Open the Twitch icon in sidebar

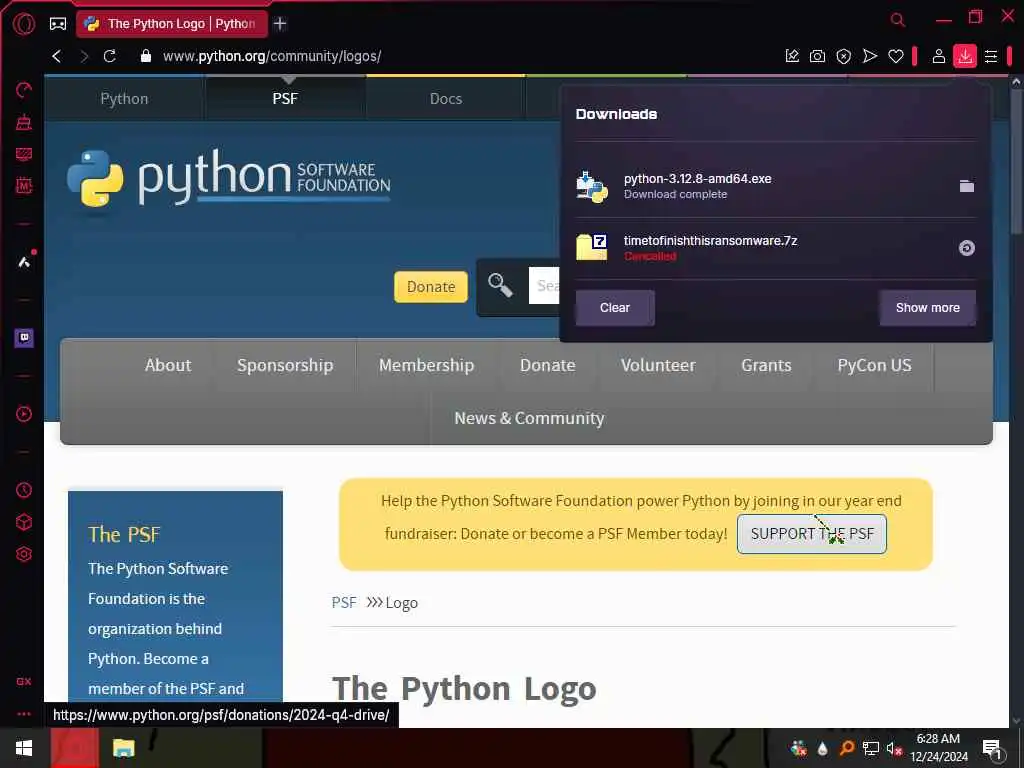point(24,338)
